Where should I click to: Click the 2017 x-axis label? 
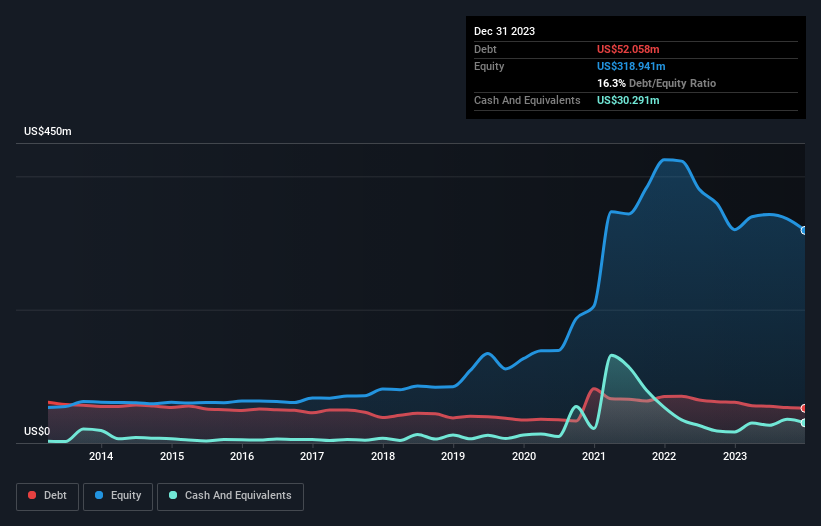tap(312, 456)
